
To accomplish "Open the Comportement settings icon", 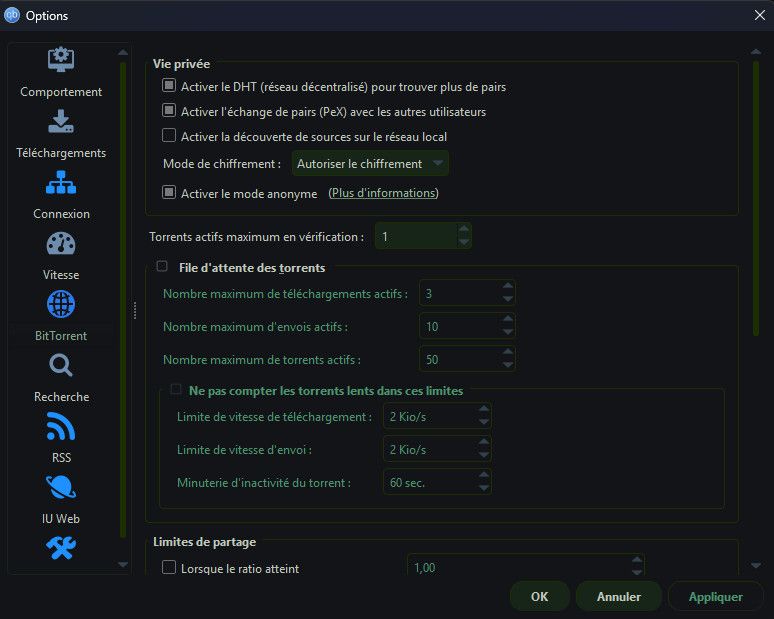I will (61, 60).
